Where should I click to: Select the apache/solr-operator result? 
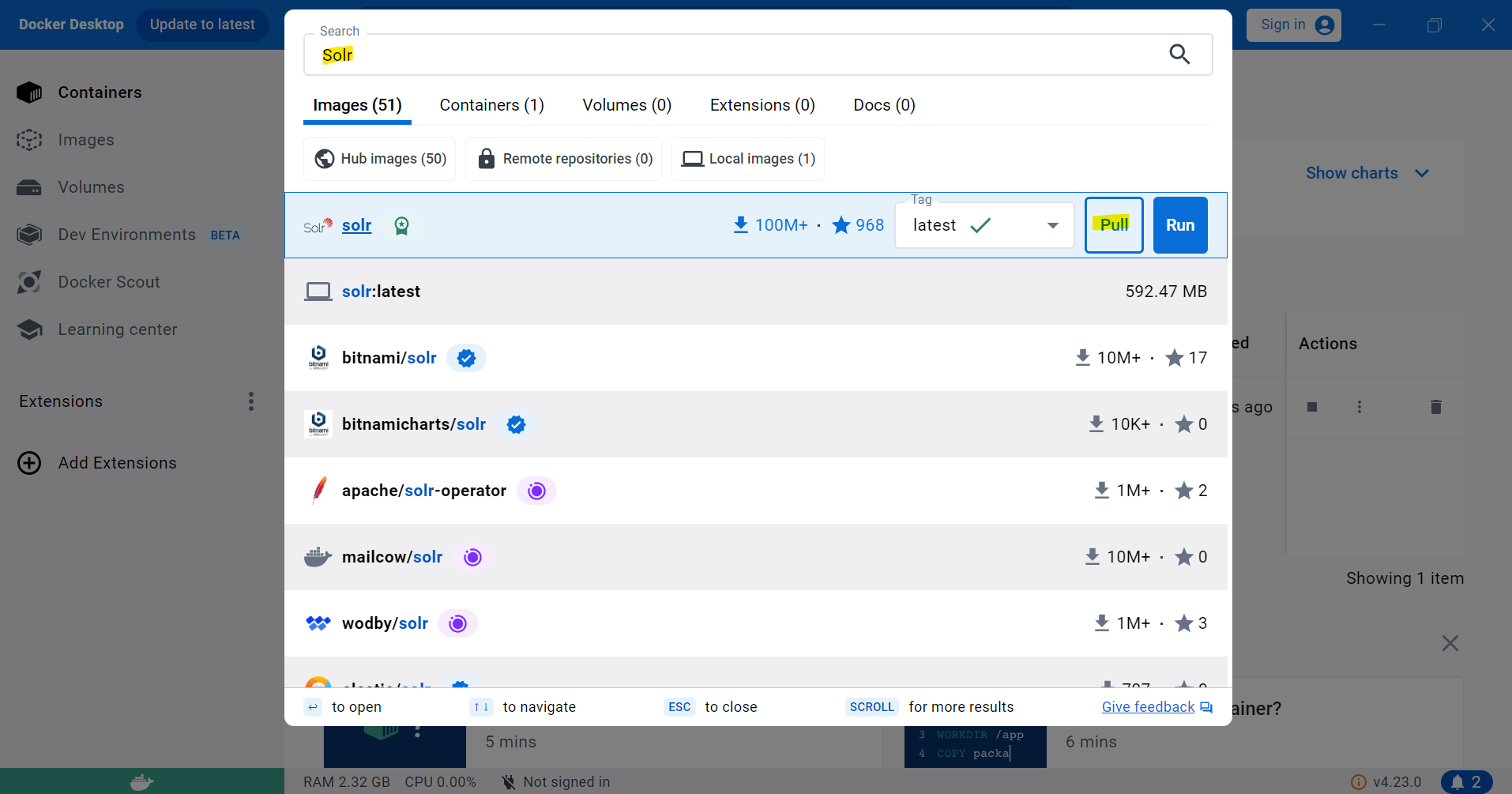[756, 491]
